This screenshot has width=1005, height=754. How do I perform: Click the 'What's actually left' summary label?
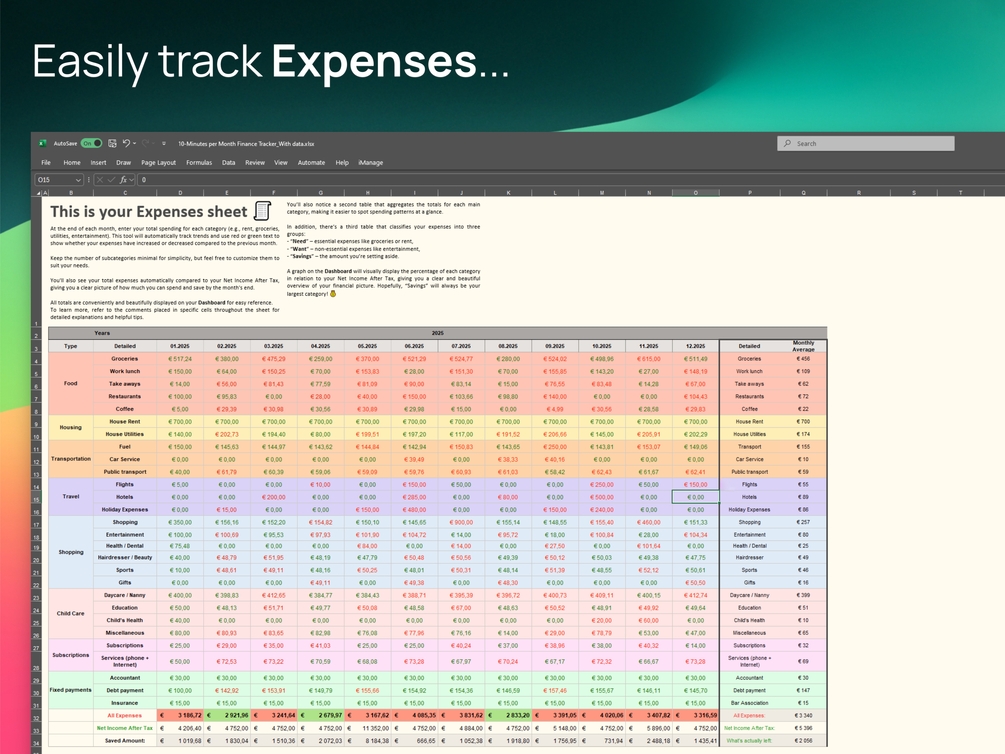[749, 741]
